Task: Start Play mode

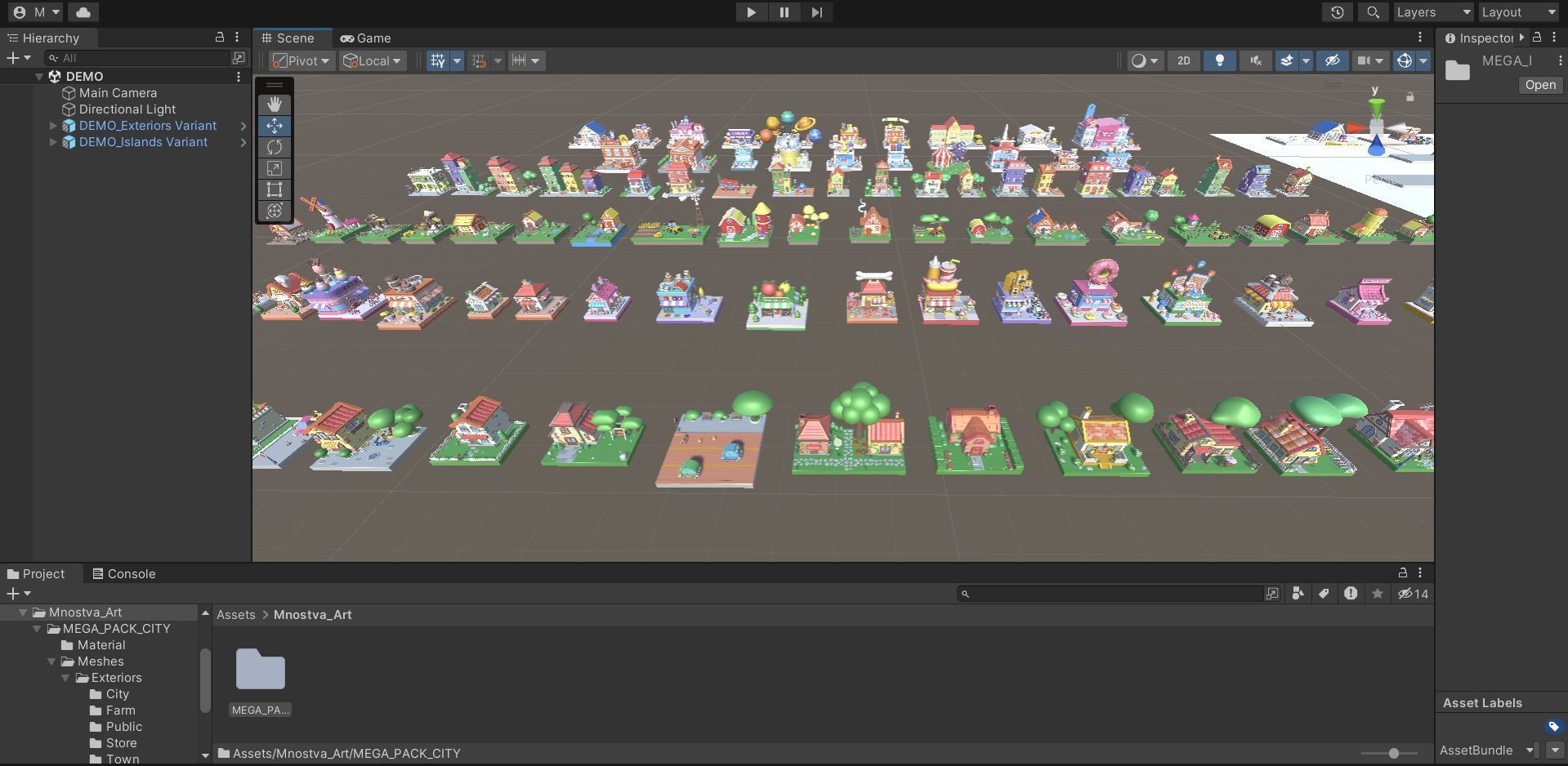Action: (x=751, y=12)
